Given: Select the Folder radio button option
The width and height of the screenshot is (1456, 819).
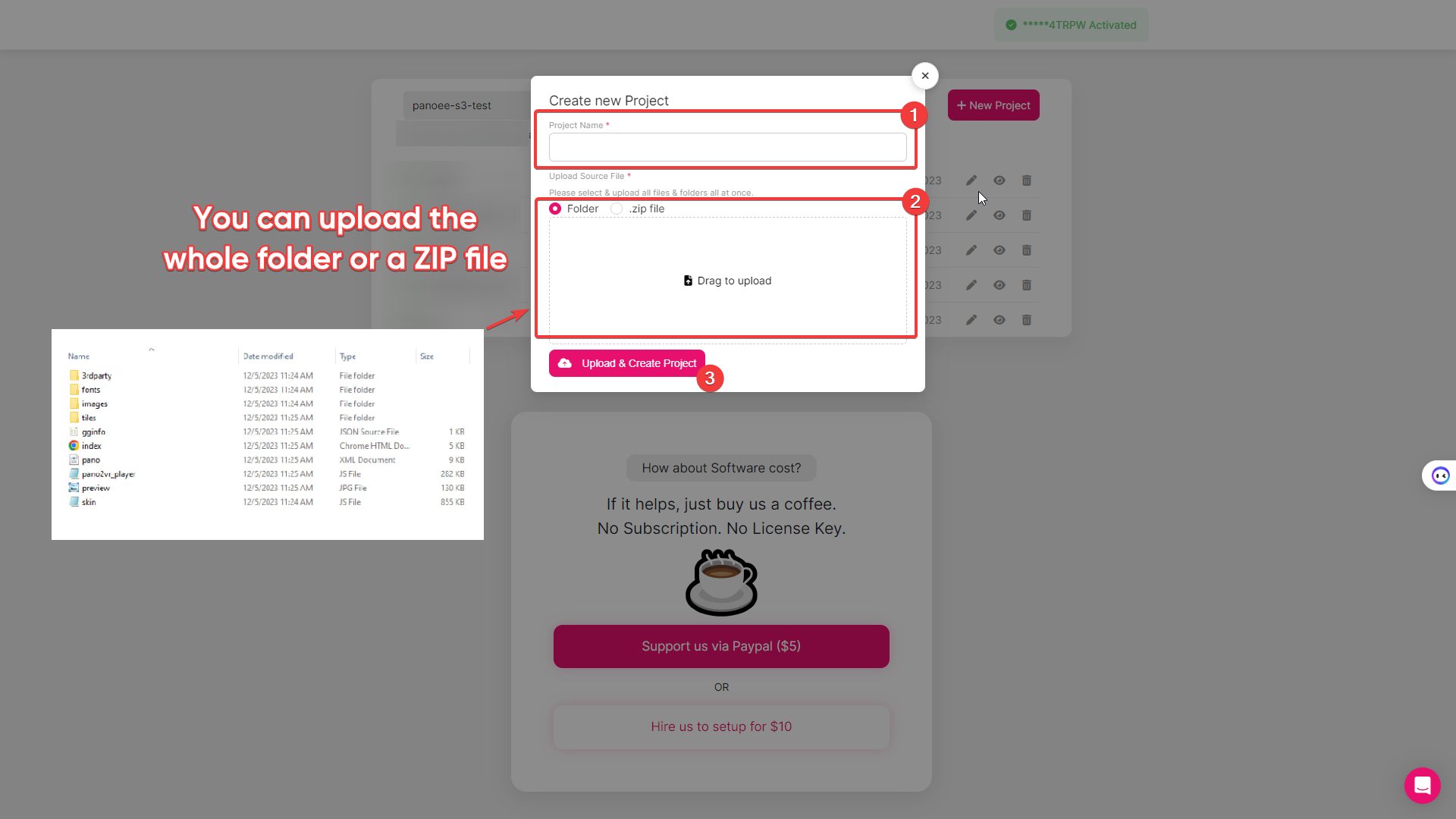Looking at the screenshot, I should point(556,208).
